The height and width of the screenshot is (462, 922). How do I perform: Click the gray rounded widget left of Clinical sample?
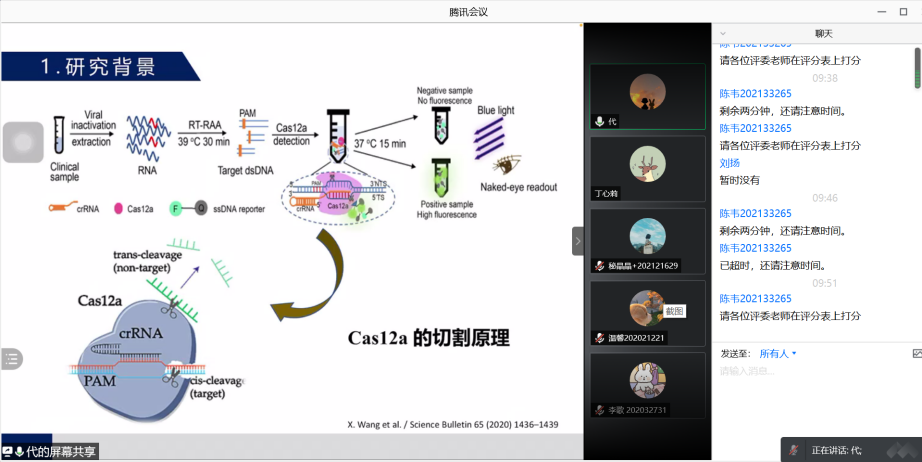22,141
